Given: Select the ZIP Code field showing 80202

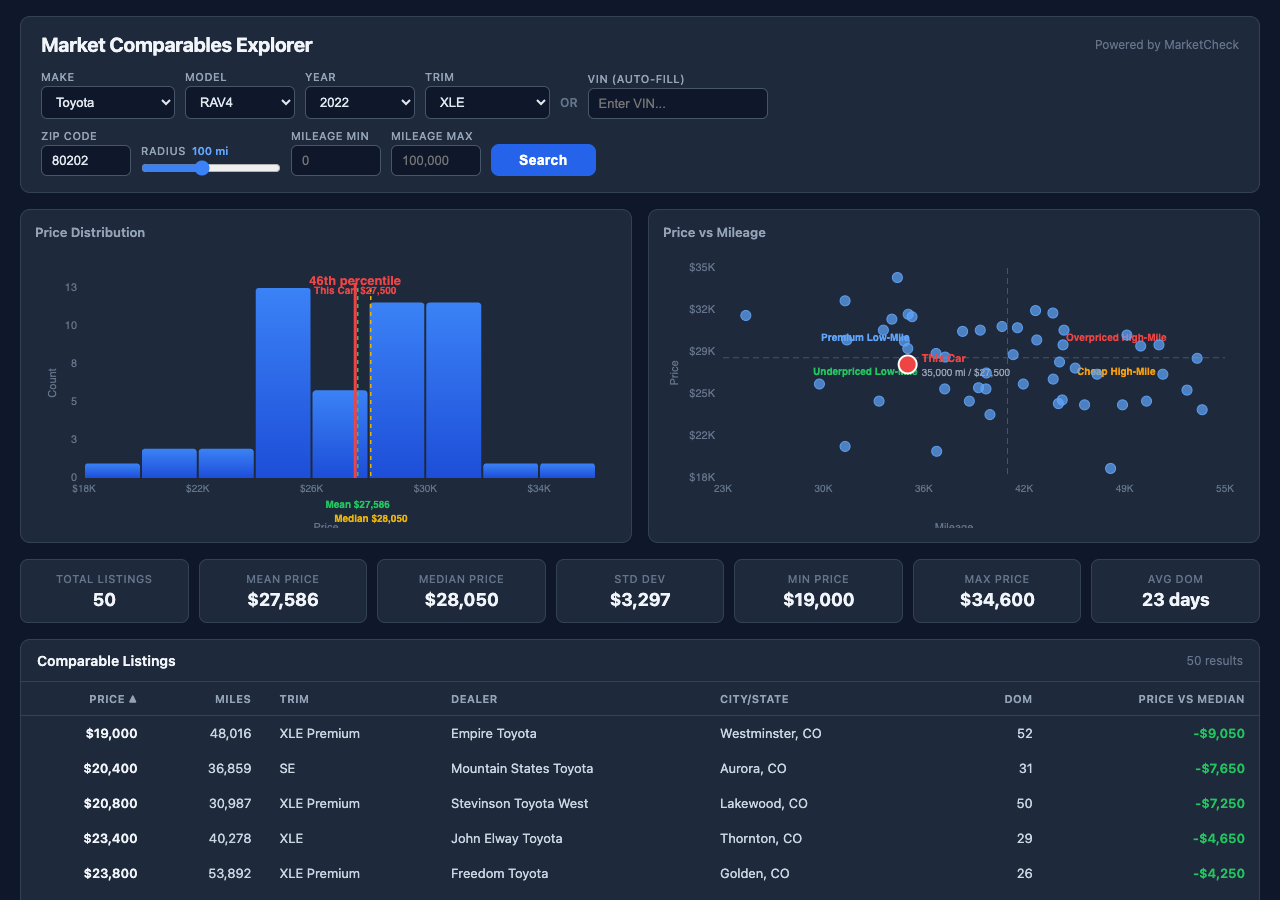Looking at the screenshot, I should 85,160.
